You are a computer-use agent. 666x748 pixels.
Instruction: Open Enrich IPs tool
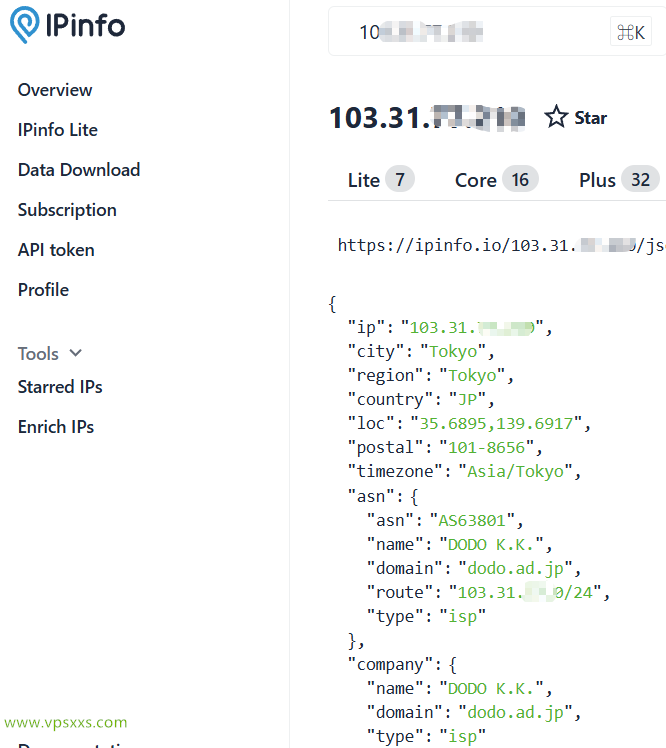pyautogui.click(x=56, y=426)
